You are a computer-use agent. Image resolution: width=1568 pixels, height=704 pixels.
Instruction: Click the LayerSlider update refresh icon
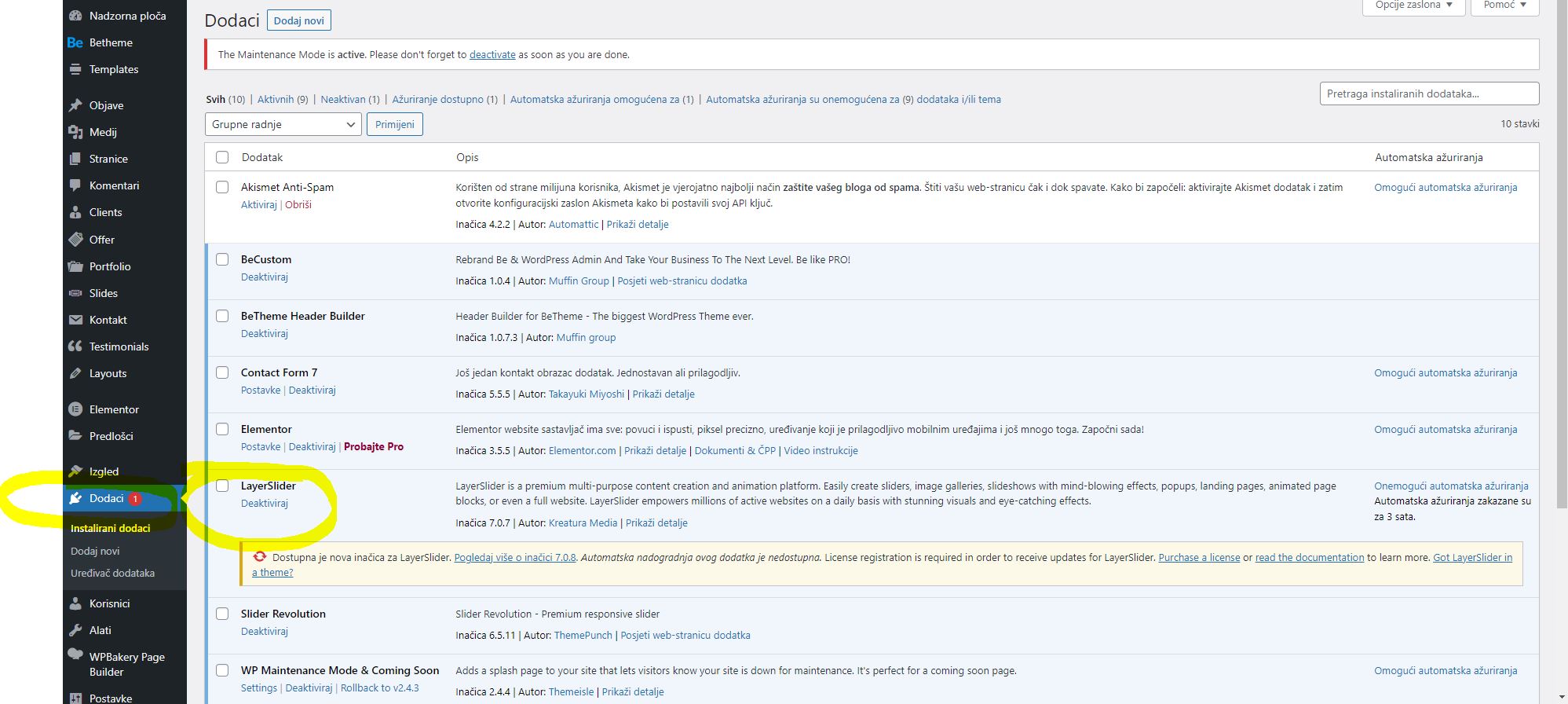pyautogui.click(x=260, y=556)
